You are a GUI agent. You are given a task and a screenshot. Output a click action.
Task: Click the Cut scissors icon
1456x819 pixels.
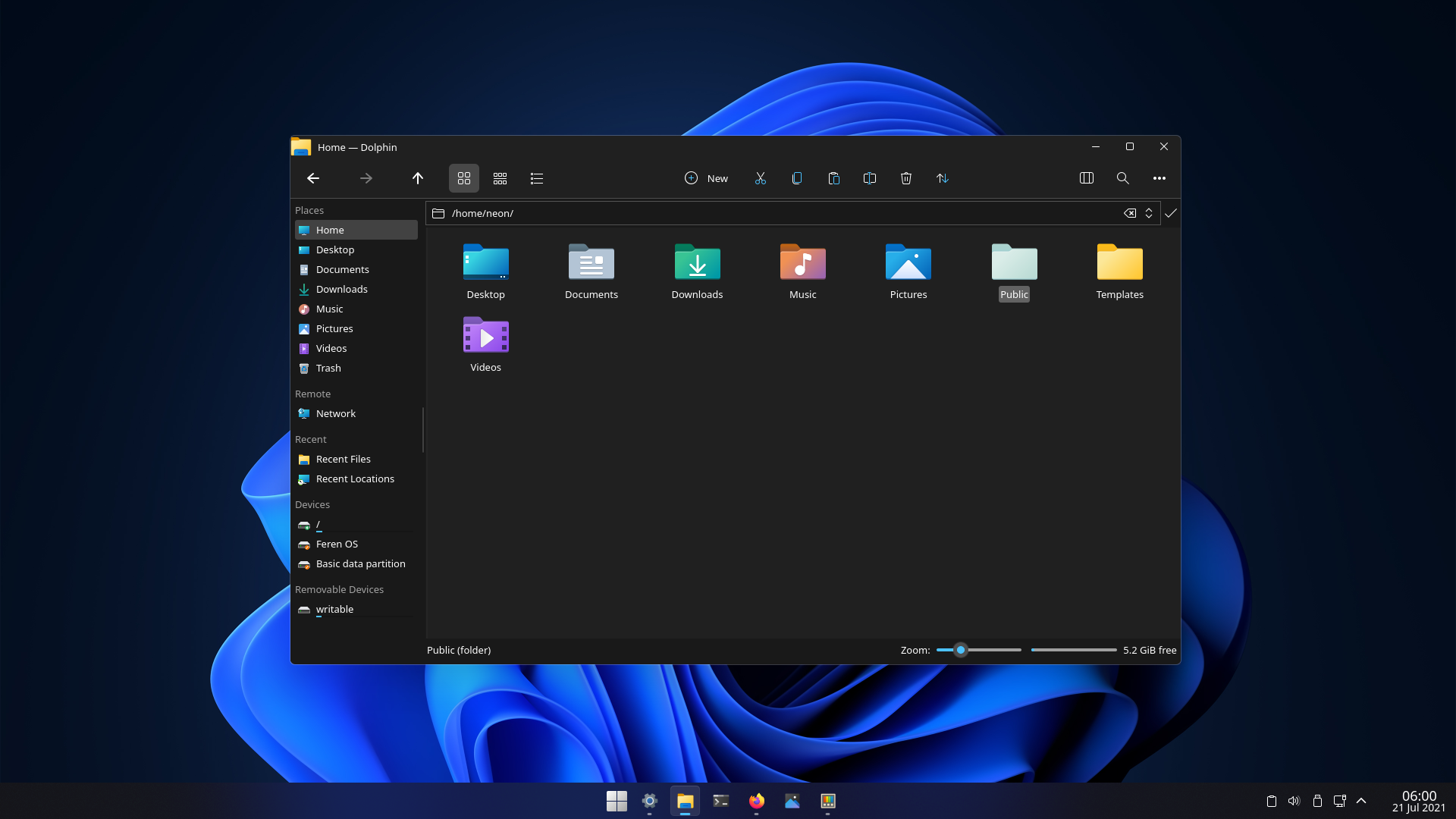pyautogui.click(x=761, y=178)
